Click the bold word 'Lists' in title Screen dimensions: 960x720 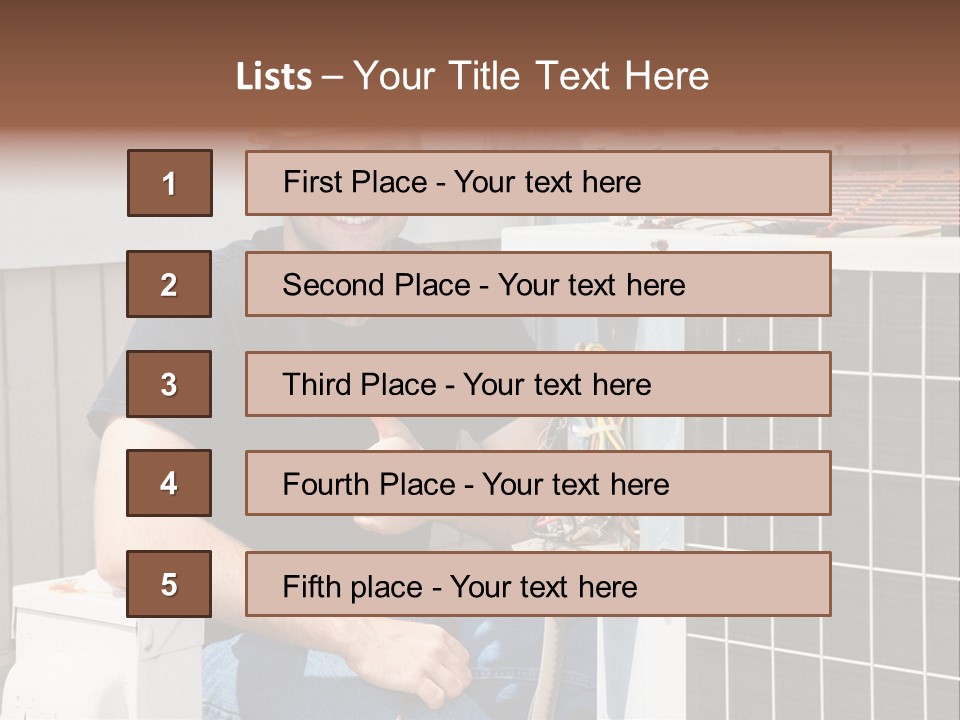pos(274,77)
